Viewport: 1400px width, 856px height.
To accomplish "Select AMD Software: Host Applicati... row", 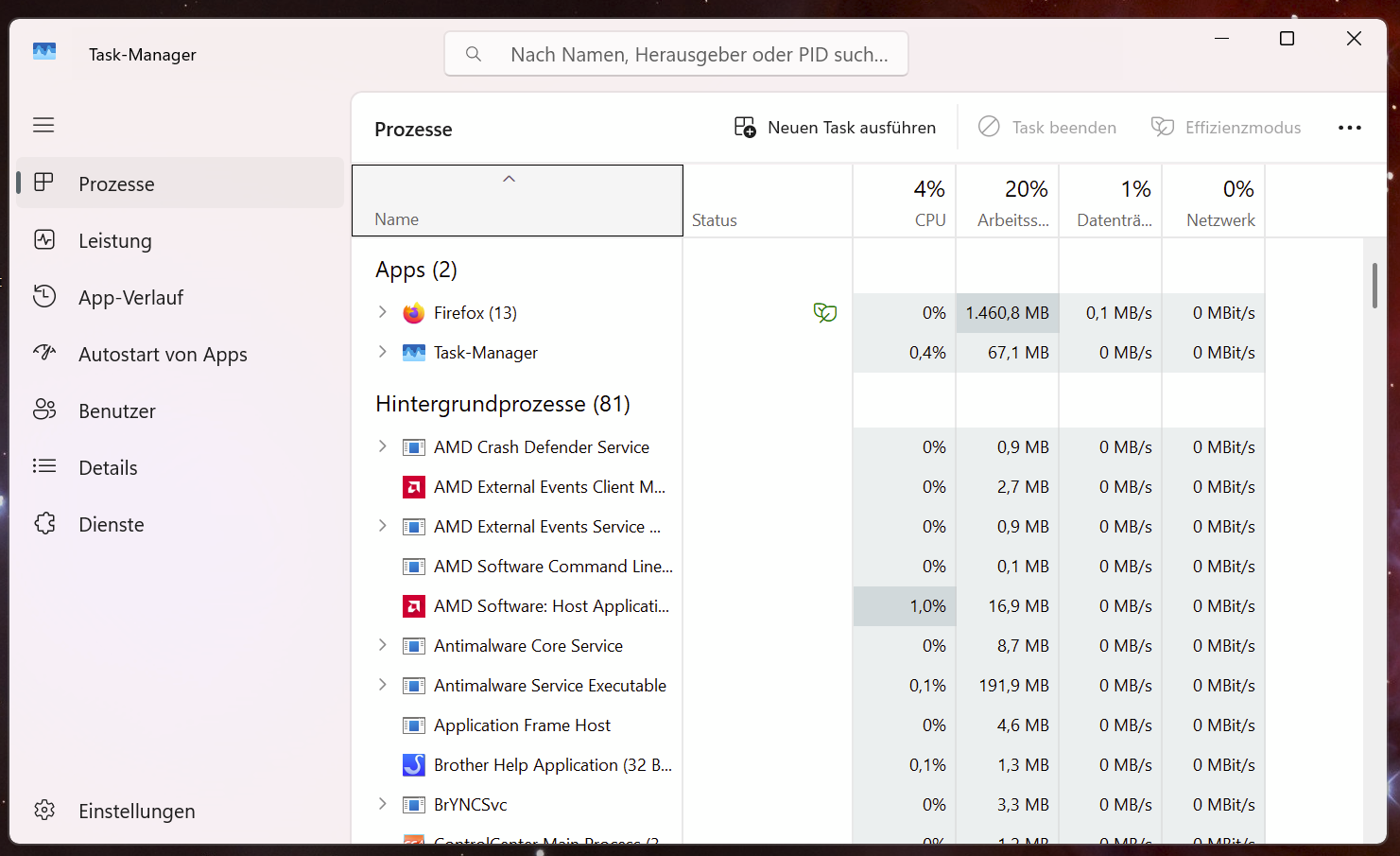I will (x=808, y=605).
